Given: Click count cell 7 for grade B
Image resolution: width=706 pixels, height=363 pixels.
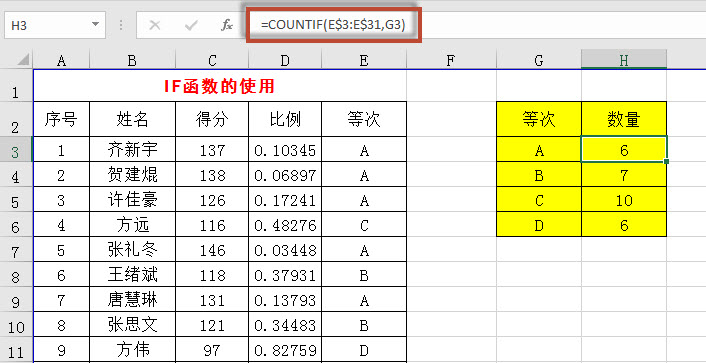Looking at the screenshot, I should (624, 174).
